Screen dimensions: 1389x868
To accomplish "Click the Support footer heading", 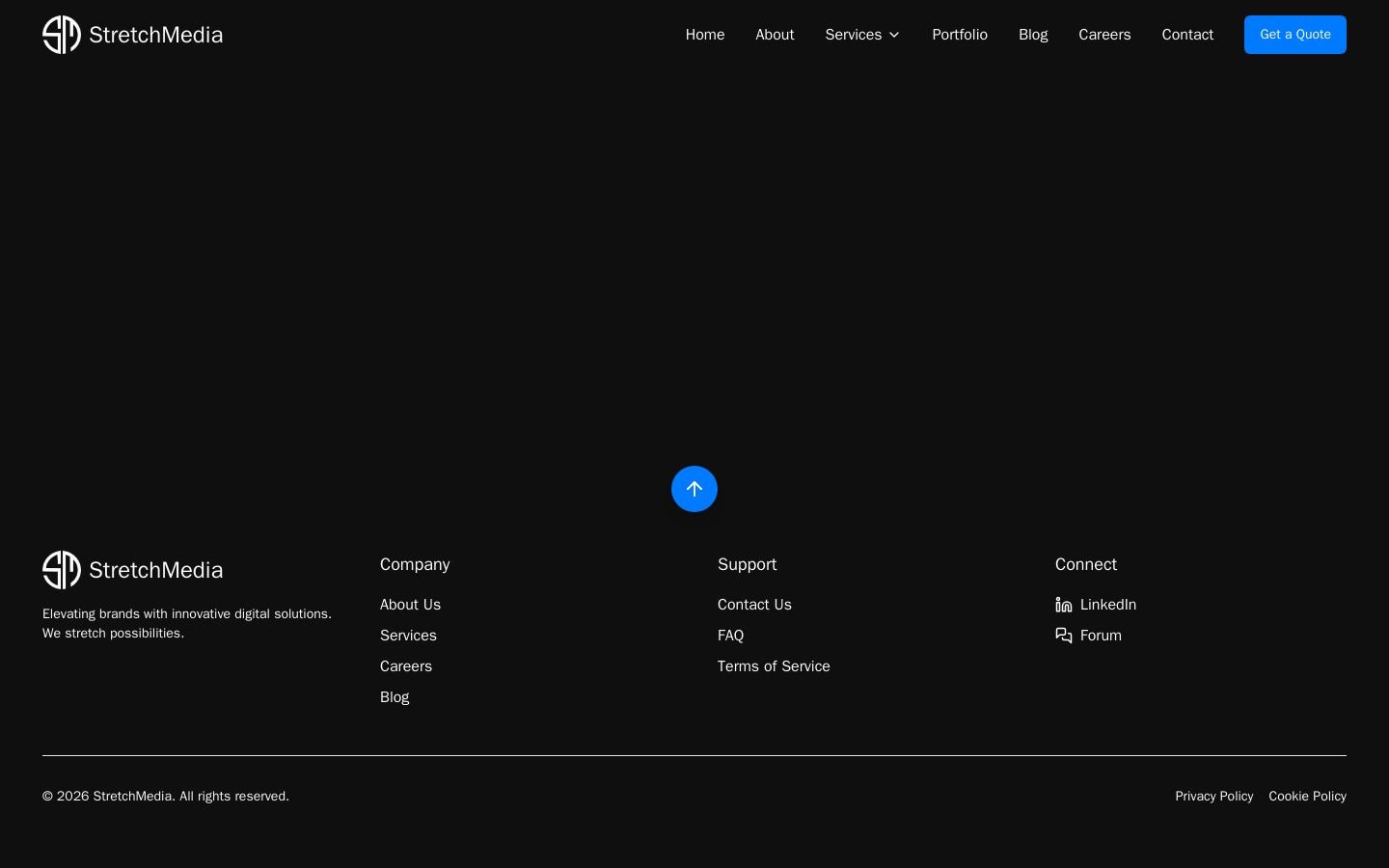I will pyautogui.click(x=747, y=564).
